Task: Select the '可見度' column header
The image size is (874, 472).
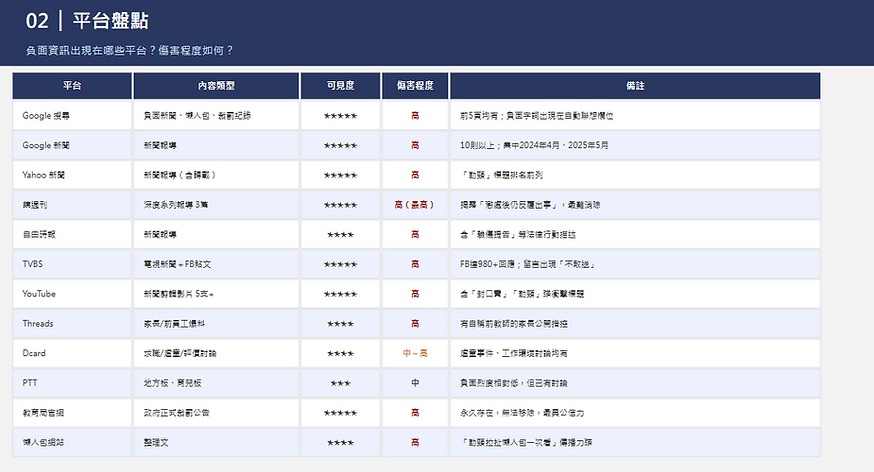Action: (x=341, y=86)
